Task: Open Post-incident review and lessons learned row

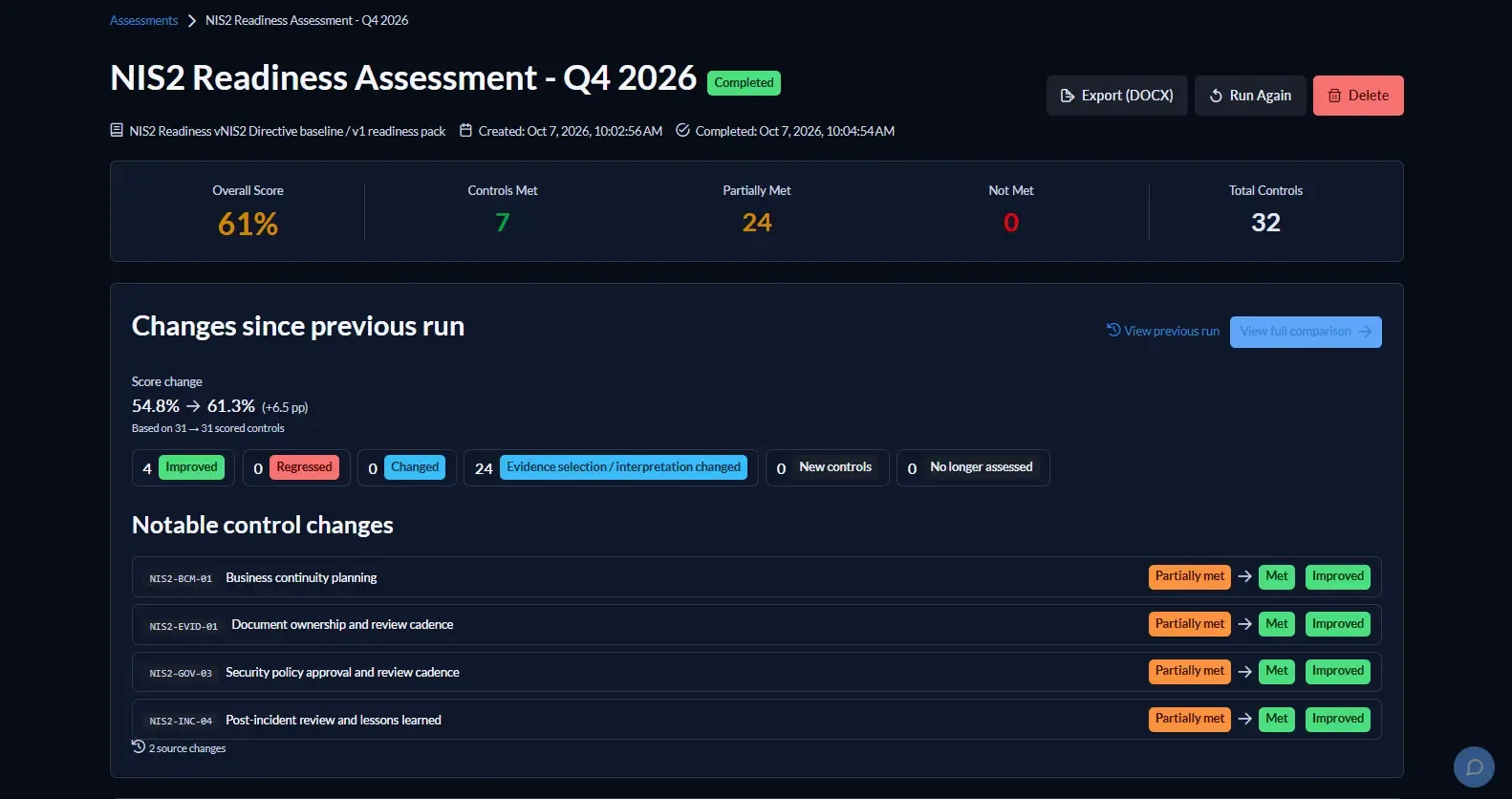Action: tap(757, 720)
